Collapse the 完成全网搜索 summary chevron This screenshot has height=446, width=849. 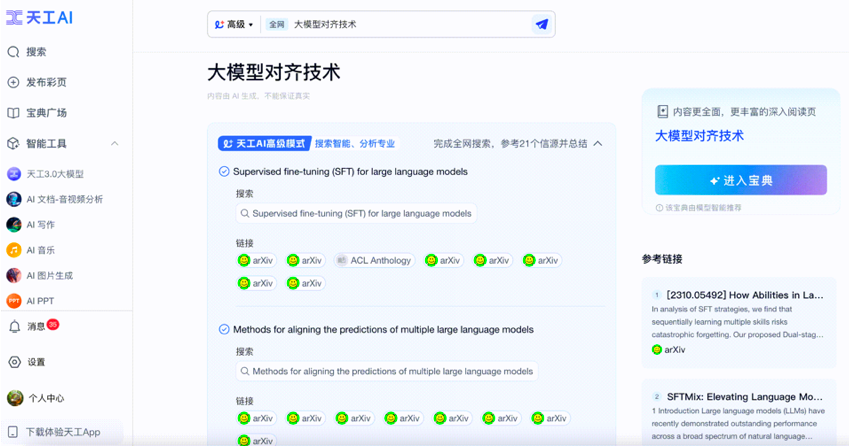pyautogui.click(x=598, y=143)
